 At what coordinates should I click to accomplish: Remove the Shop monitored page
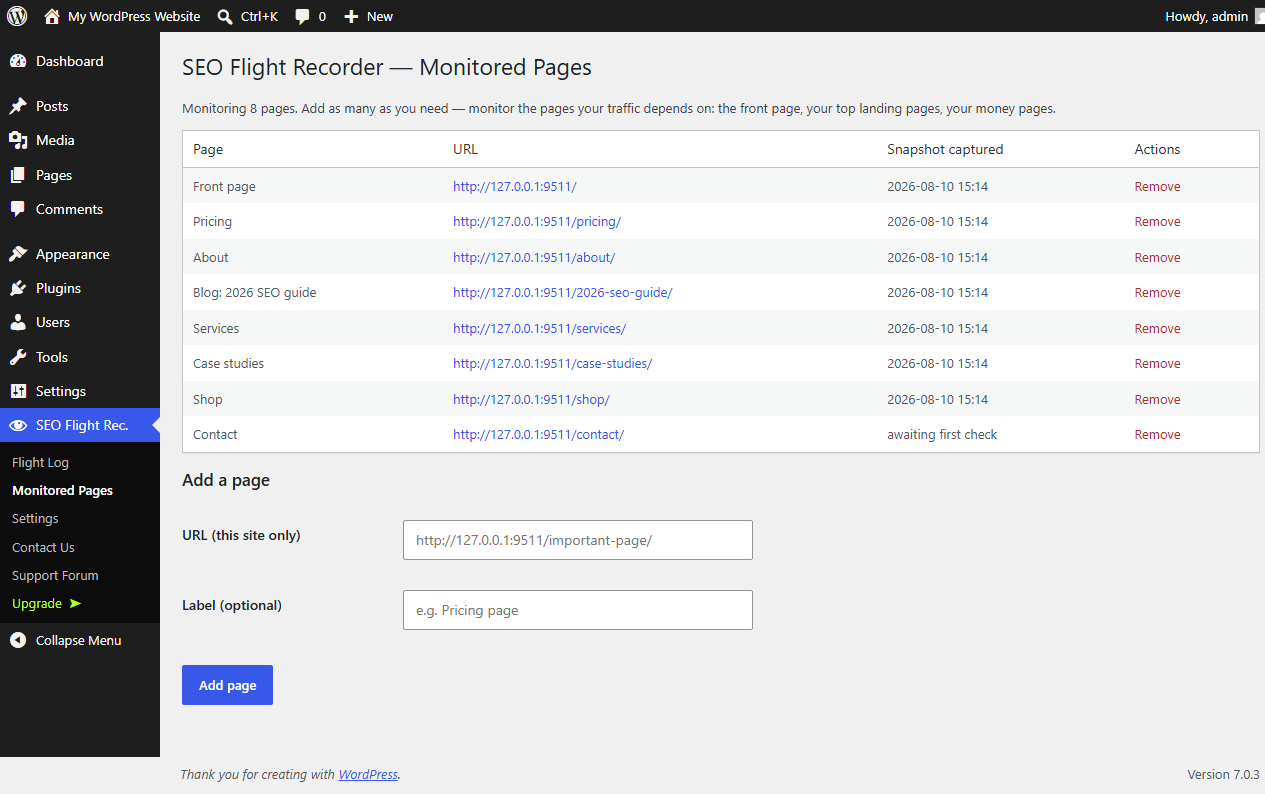(x=1157, y=399)
